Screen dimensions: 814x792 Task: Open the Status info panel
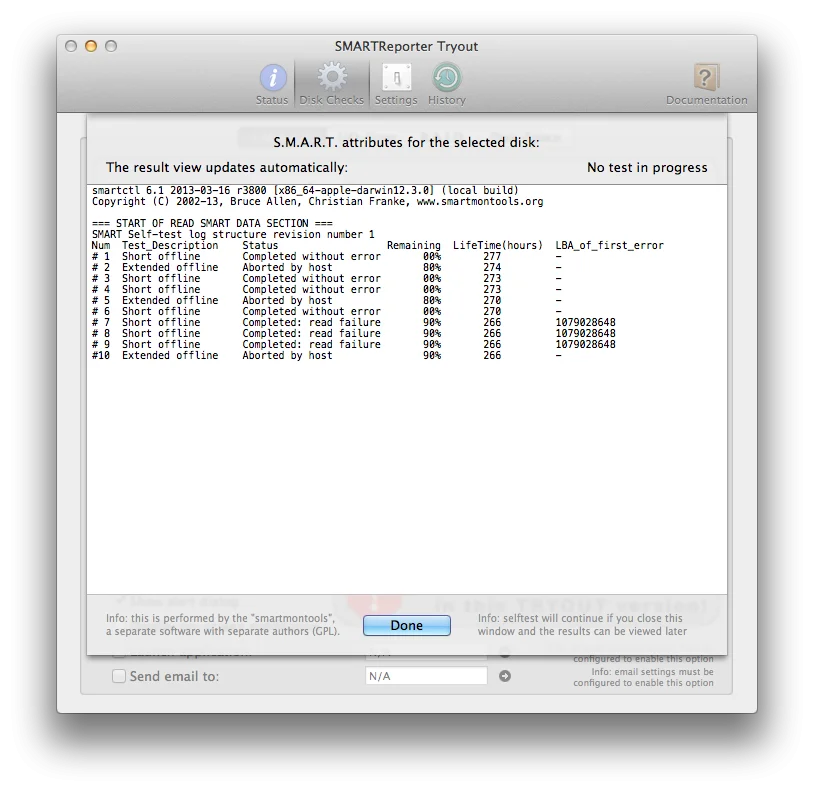273,77
